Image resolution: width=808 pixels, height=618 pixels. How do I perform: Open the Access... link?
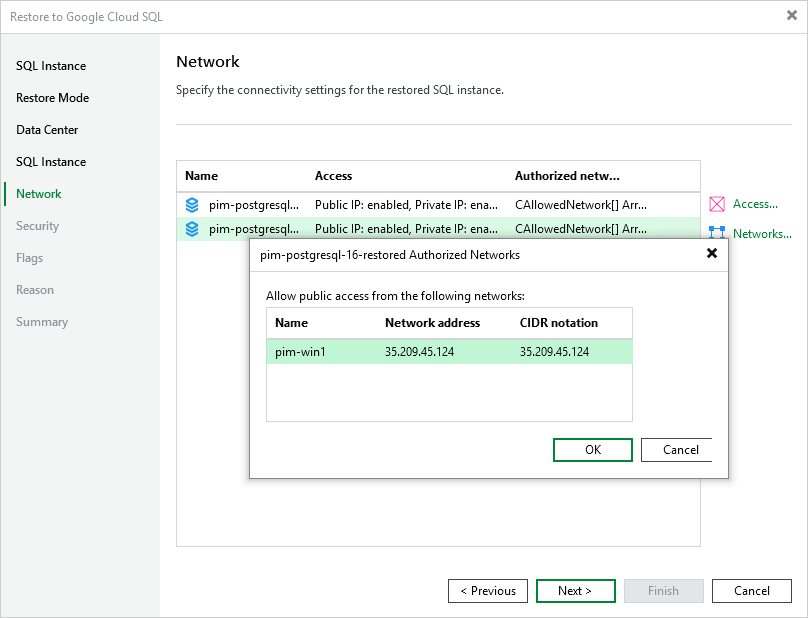(755, 204)
